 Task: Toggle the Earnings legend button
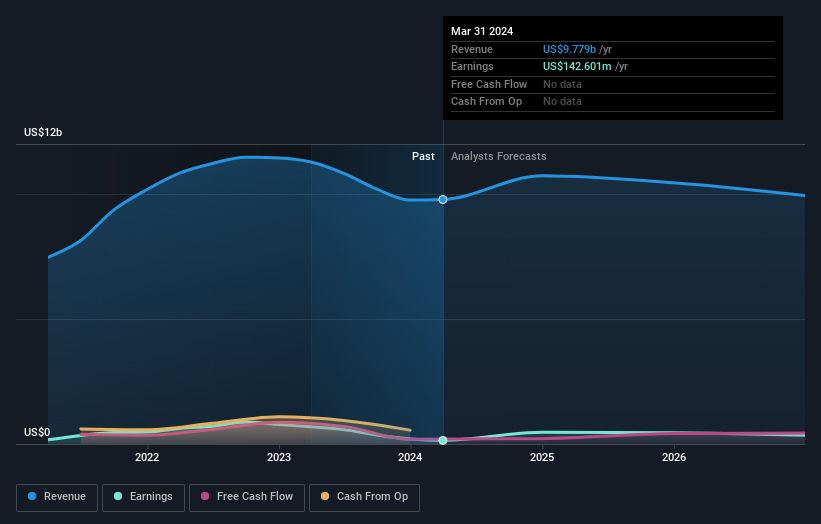click(143, 497)
